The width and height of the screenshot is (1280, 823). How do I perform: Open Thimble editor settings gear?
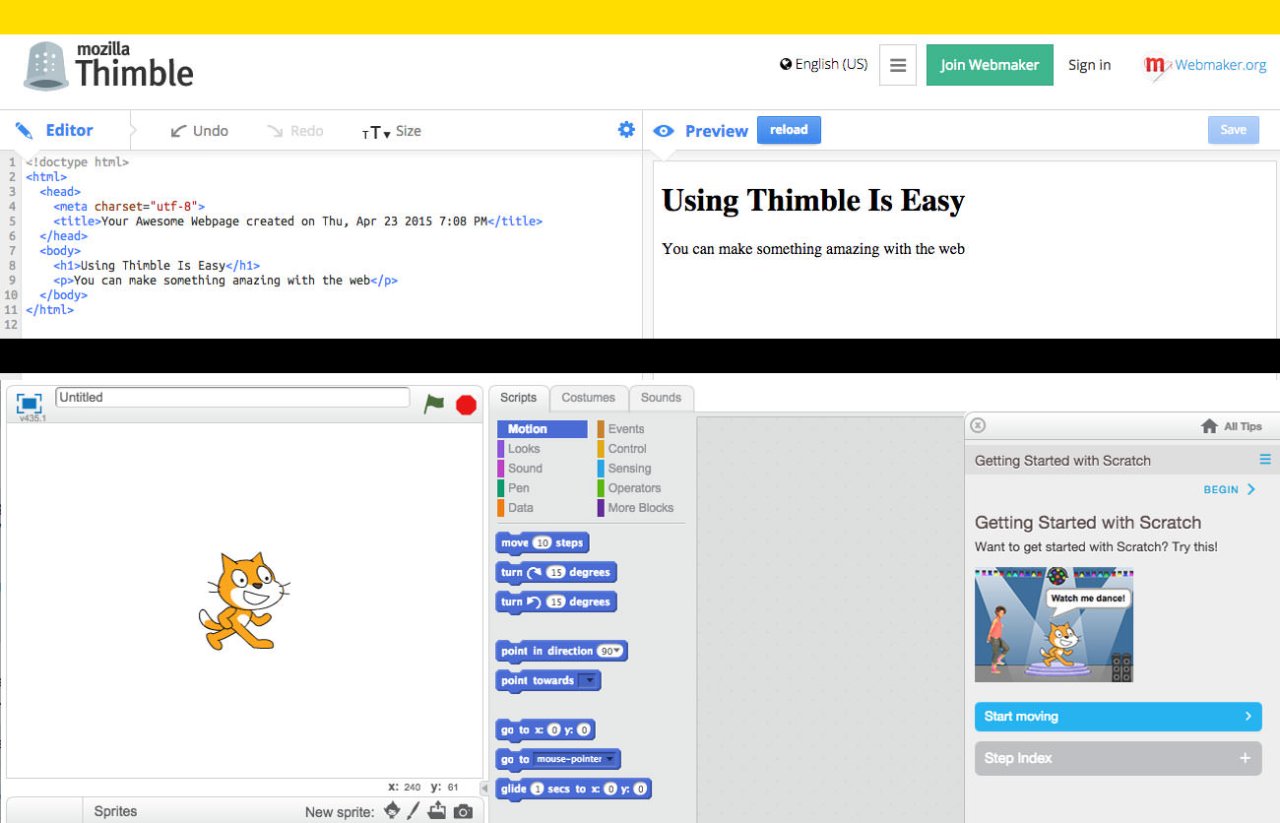coord(626,130)
